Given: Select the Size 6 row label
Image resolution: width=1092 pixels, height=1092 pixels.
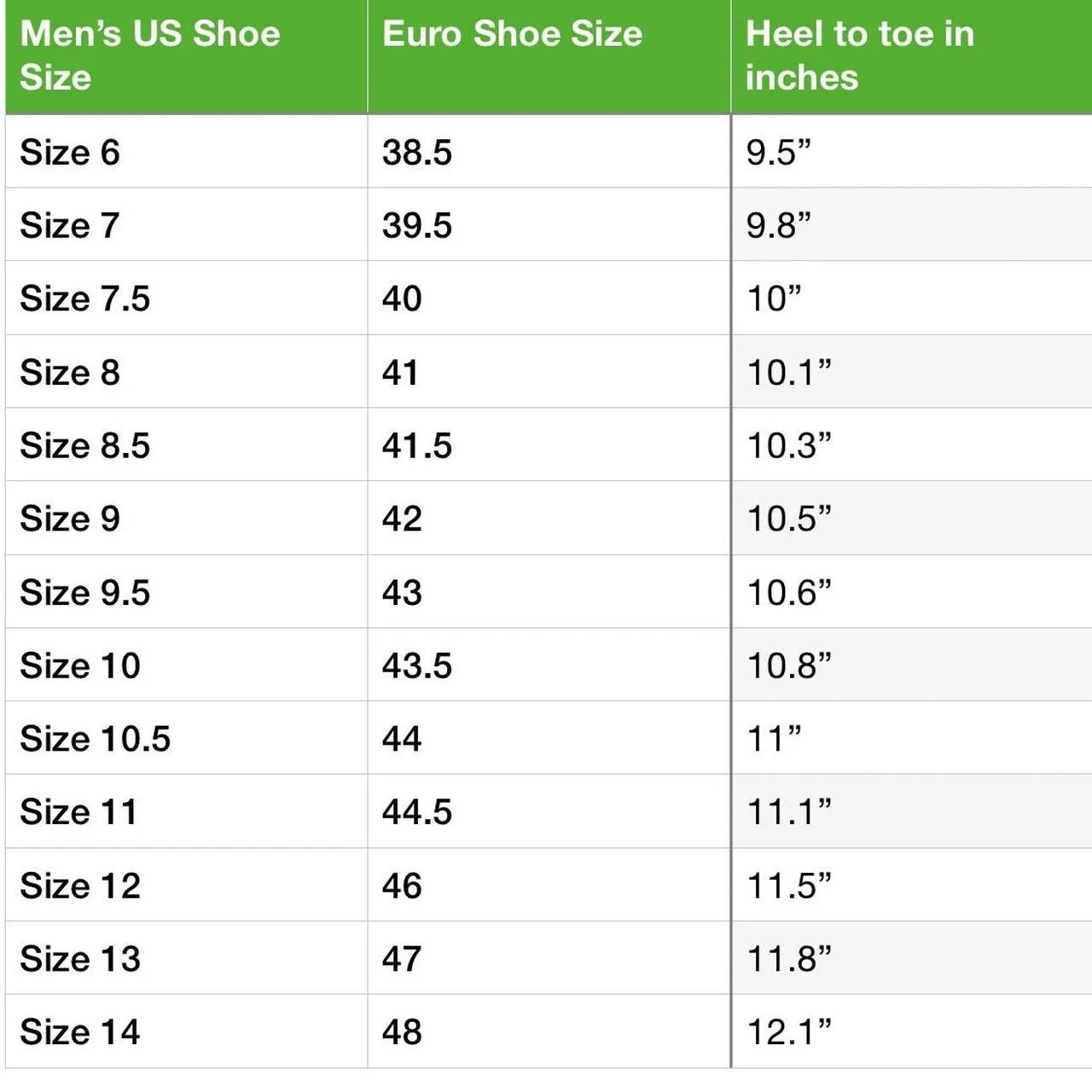Looking at the screenshot, I should 186,152.
